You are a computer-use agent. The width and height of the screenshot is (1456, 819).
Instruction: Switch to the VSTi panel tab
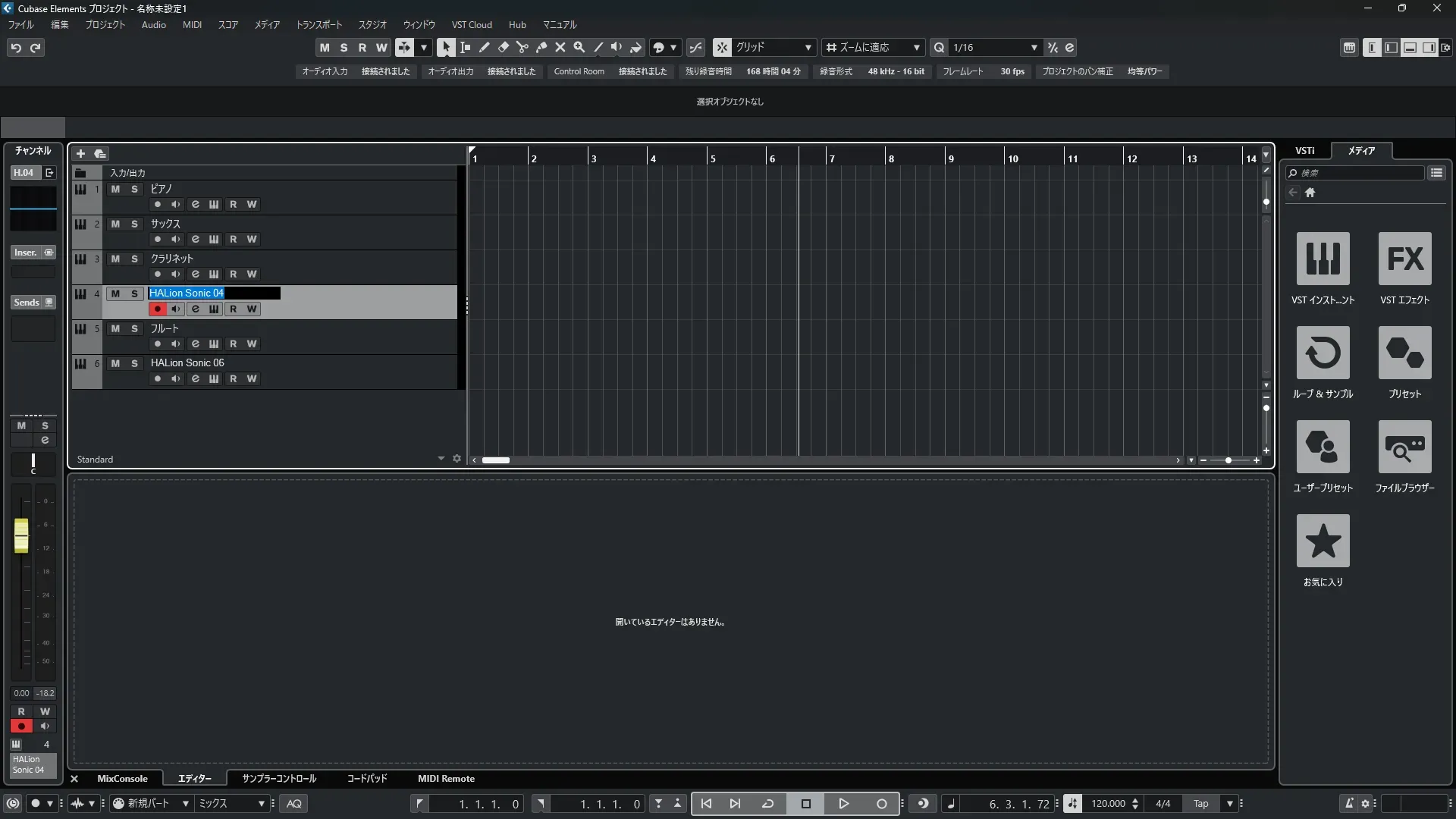click(x=1304, y=150)
